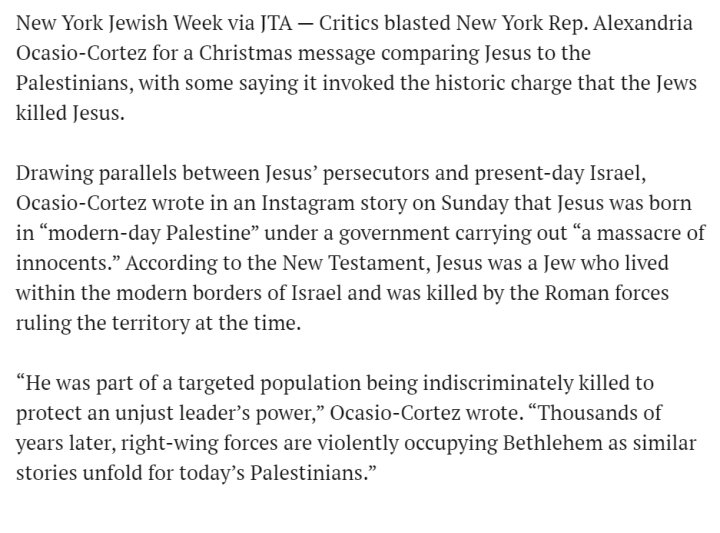Click the name "Alexandria" in first line
The image size is (720, 533).
(x=643, y=23)
